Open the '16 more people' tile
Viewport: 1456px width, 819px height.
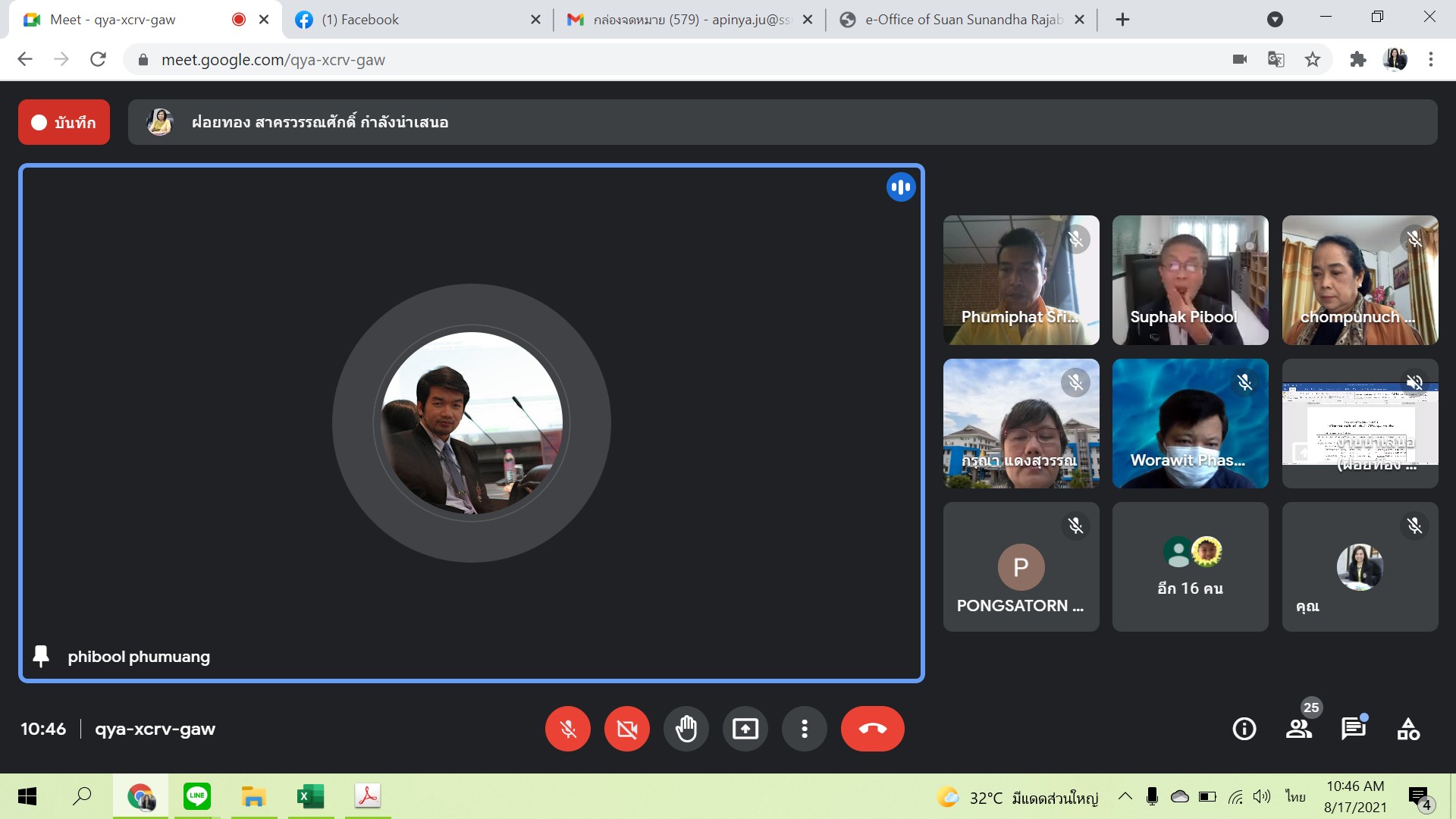tap(1190, 566)
